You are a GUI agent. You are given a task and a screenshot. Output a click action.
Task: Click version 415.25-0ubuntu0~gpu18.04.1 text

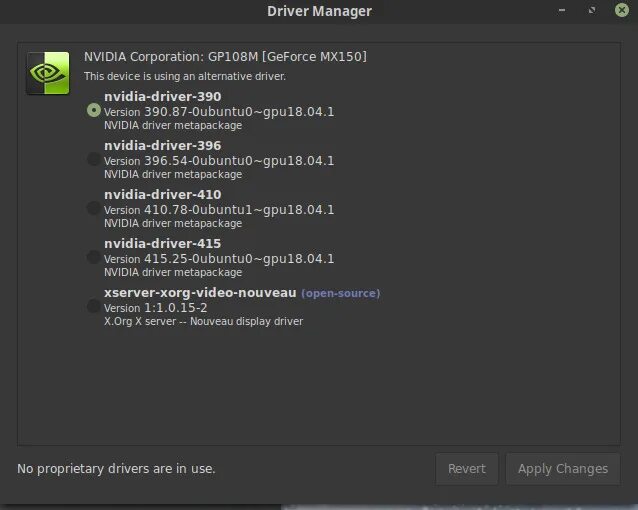219,259
